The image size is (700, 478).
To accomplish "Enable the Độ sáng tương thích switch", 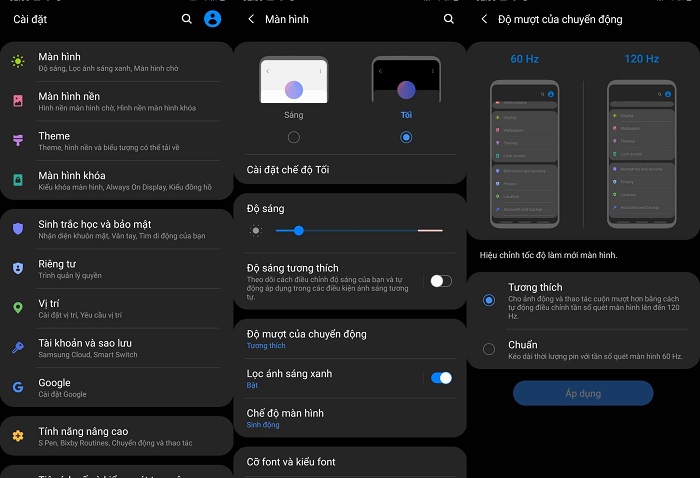I will [440, 281].
